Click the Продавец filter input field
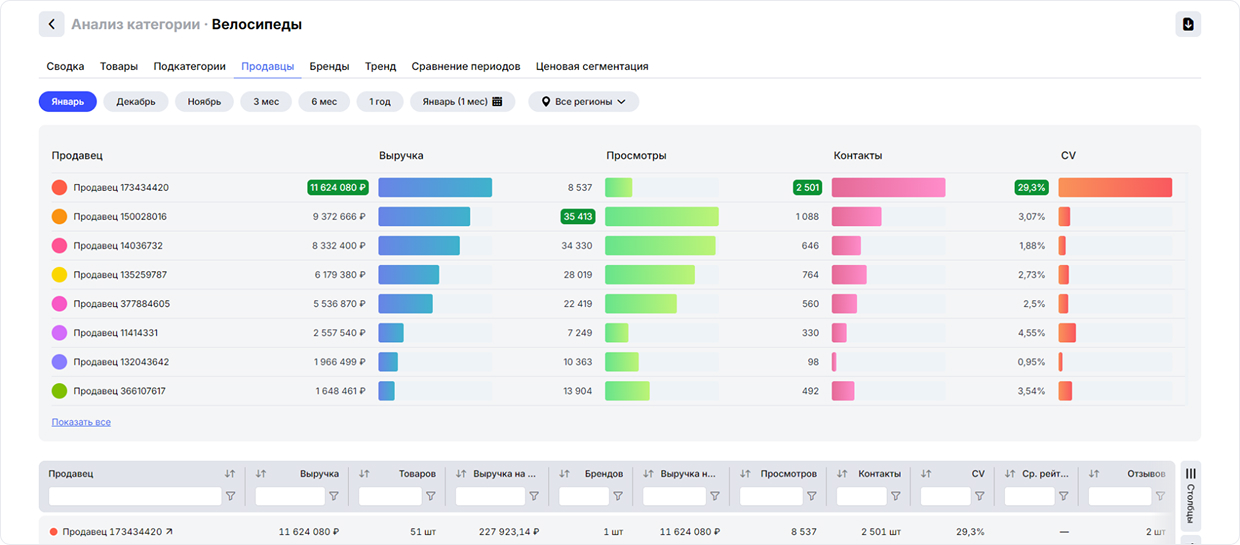Screen dimensions: 1240x545 coord(135,496)
